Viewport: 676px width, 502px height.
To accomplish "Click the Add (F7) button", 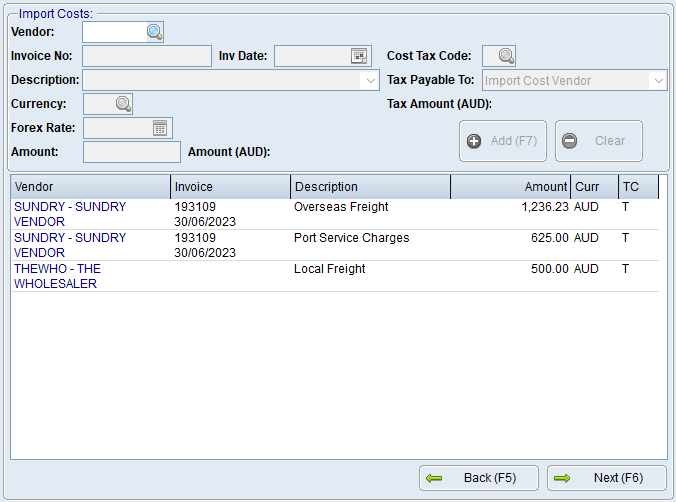I will pos(503,141).
